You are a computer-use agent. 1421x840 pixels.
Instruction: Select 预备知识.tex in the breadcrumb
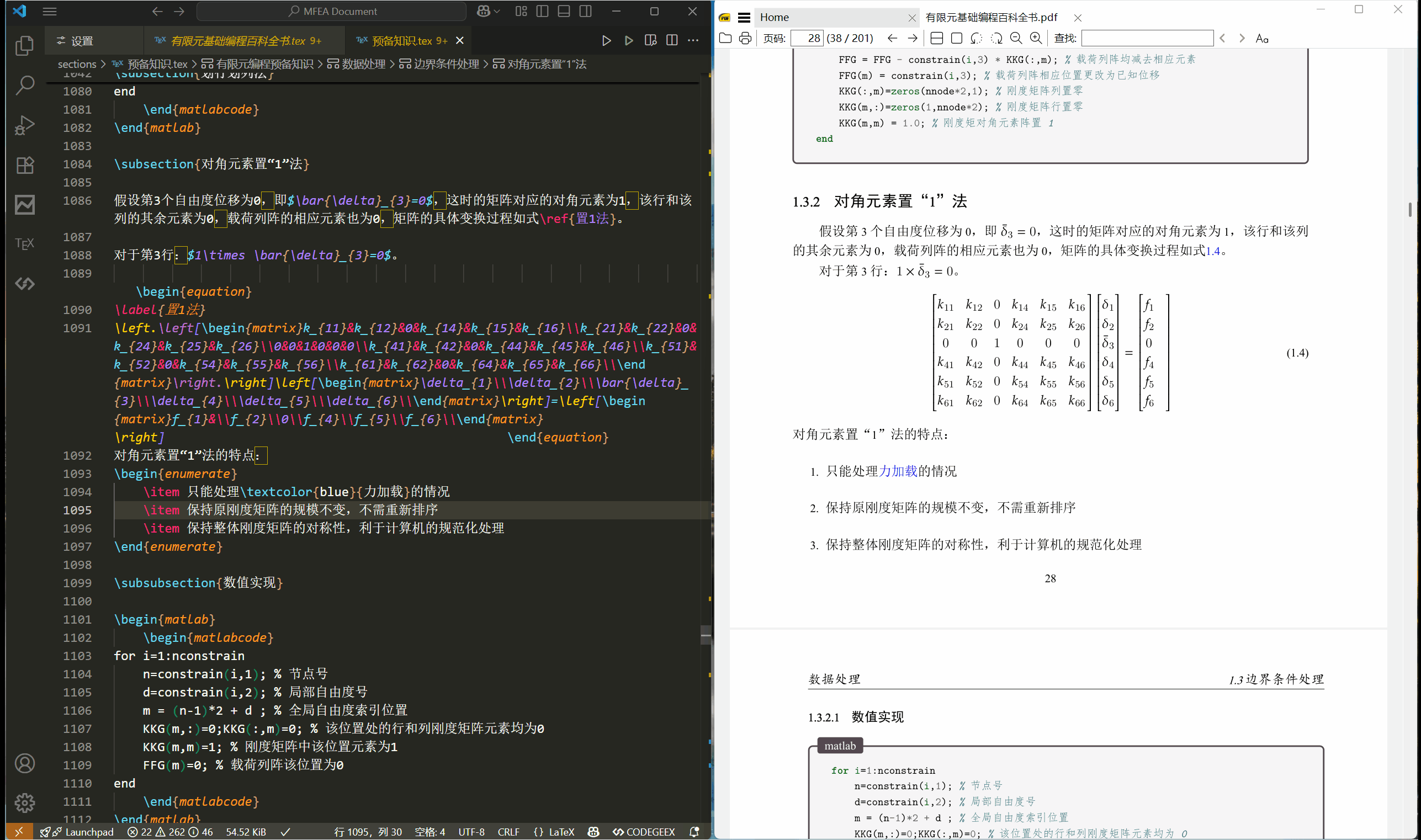tap(150, 65)
